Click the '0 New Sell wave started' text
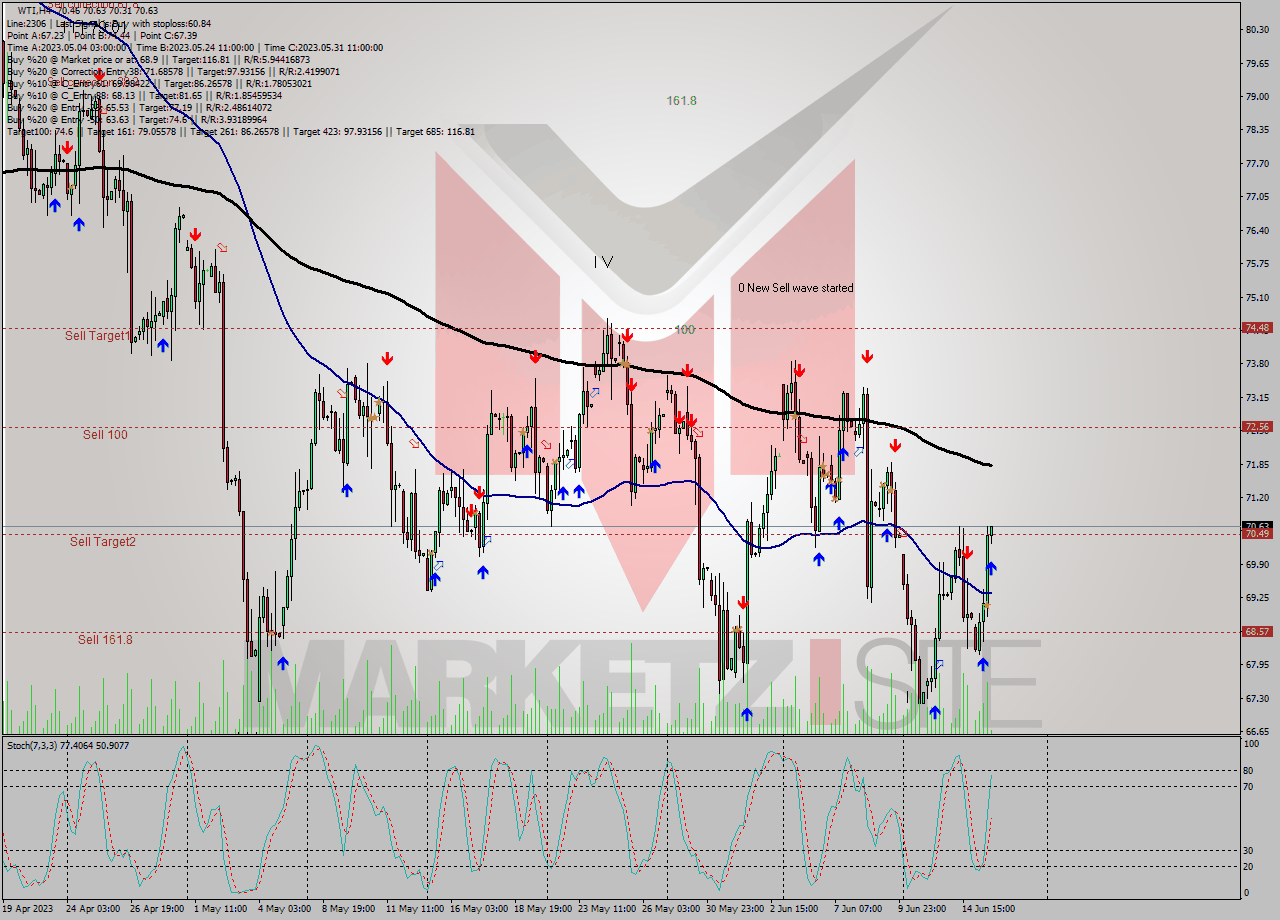Image resolution: width=1280 pixels, height=920 pixels. click(x=796, y=288)
